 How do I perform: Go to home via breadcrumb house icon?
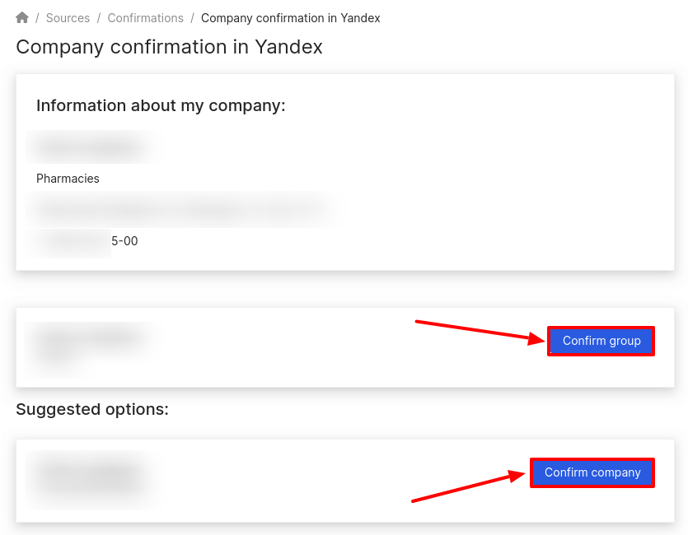(x=22, y=18)
